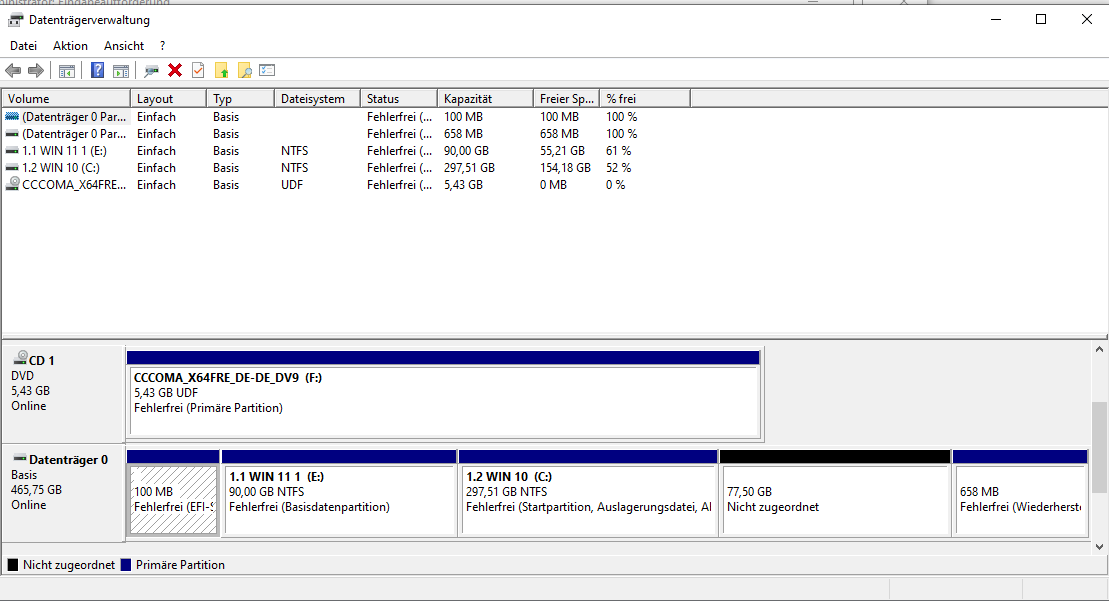1109x601 pixels.
Task: Close the Datenträgerverwaltung window
Action: (1086, 20)
